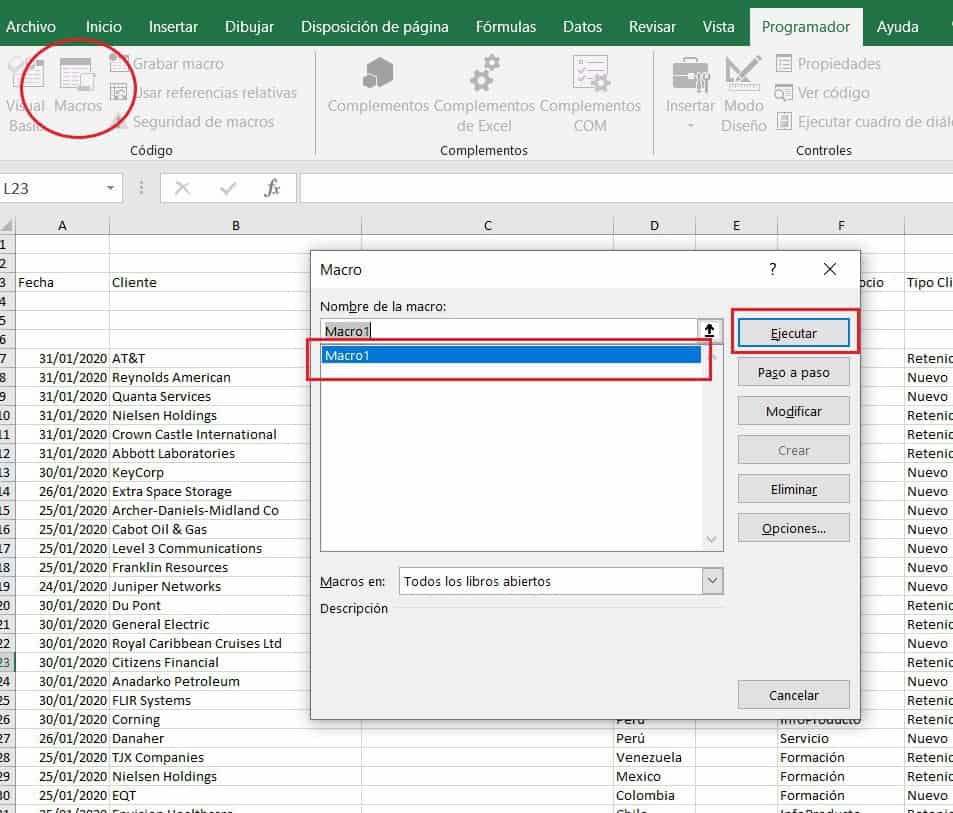
Task: Open the Dibujar tab
Action: [x=249, y=27]
